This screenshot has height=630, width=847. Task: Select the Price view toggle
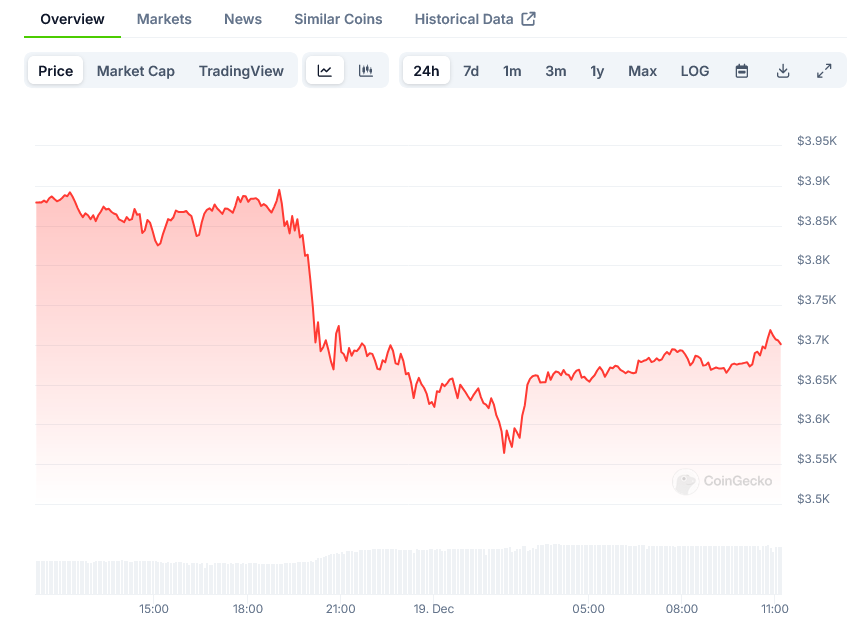(x=56, y=71)
